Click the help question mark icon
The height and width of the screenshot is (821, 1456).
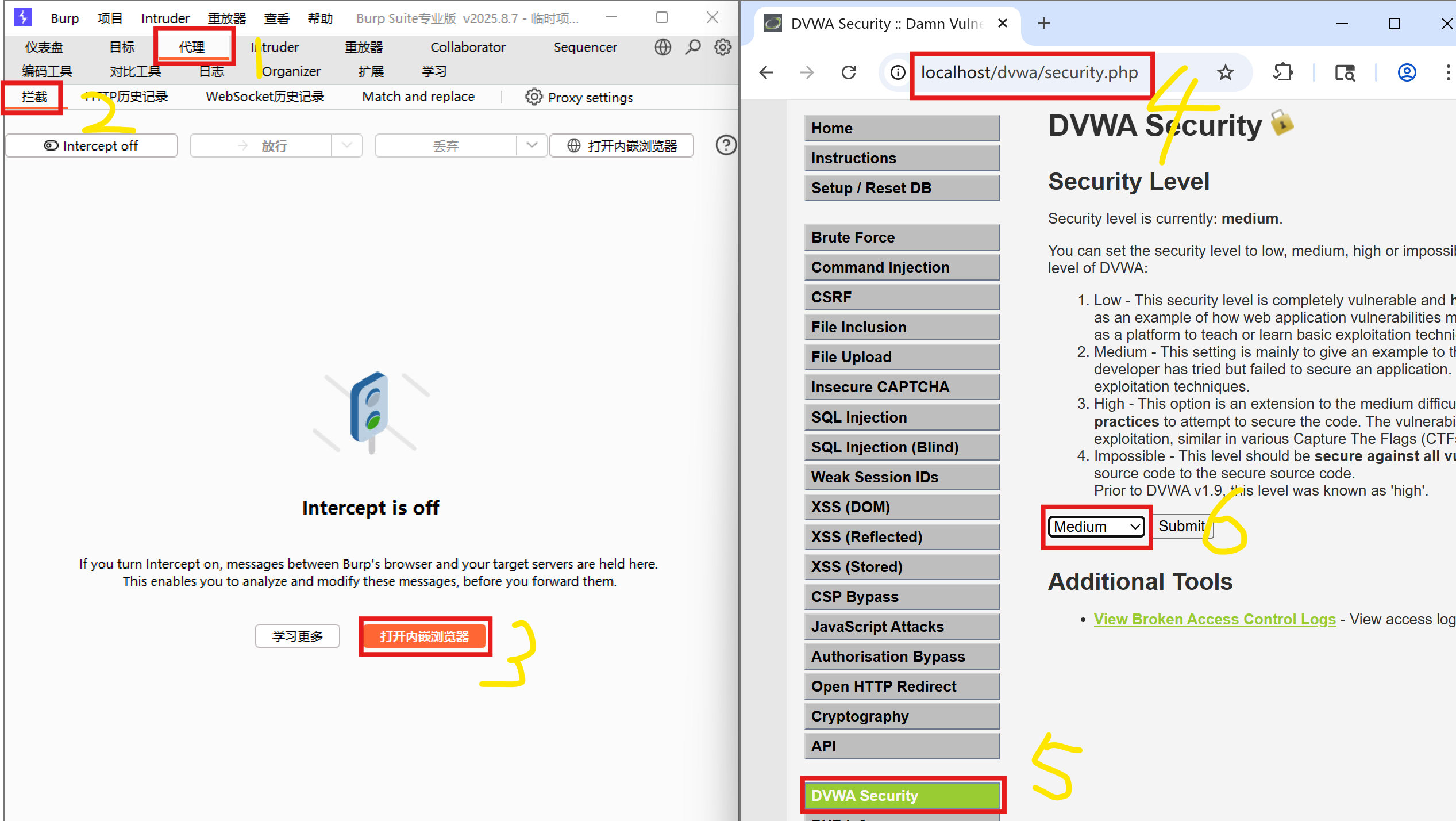pyautogui.click(x=726, y=145)
